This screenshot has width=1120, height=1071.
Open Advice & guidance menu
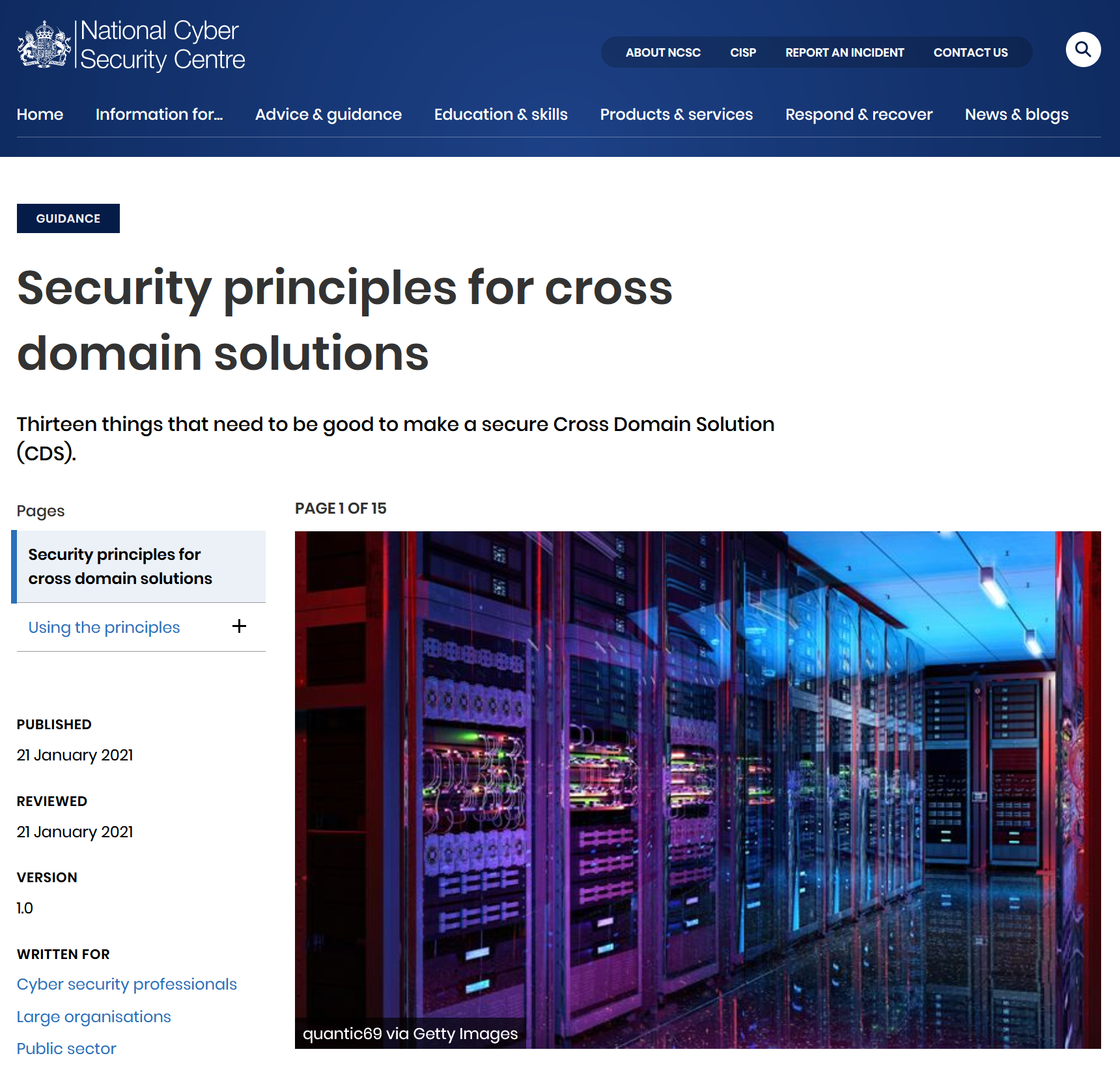tap(328, 115)
